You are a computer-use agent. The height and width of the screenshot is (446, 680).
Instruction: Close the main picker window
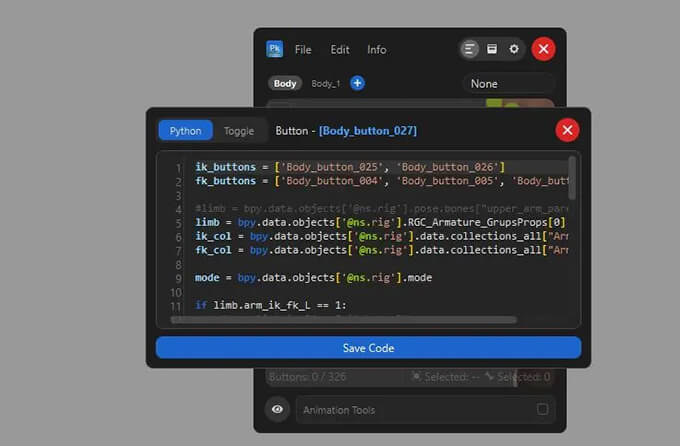(543, 49)
